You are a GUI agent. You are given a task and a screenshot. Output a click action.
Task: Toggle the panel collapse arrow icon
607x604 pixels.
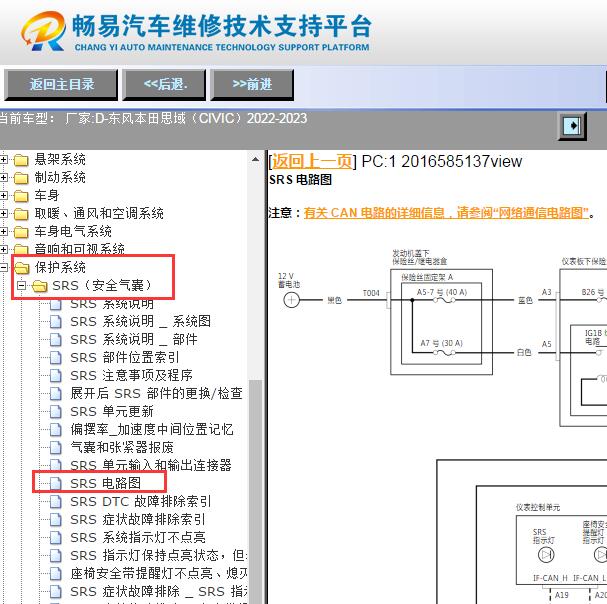click(x=572, y=126)
